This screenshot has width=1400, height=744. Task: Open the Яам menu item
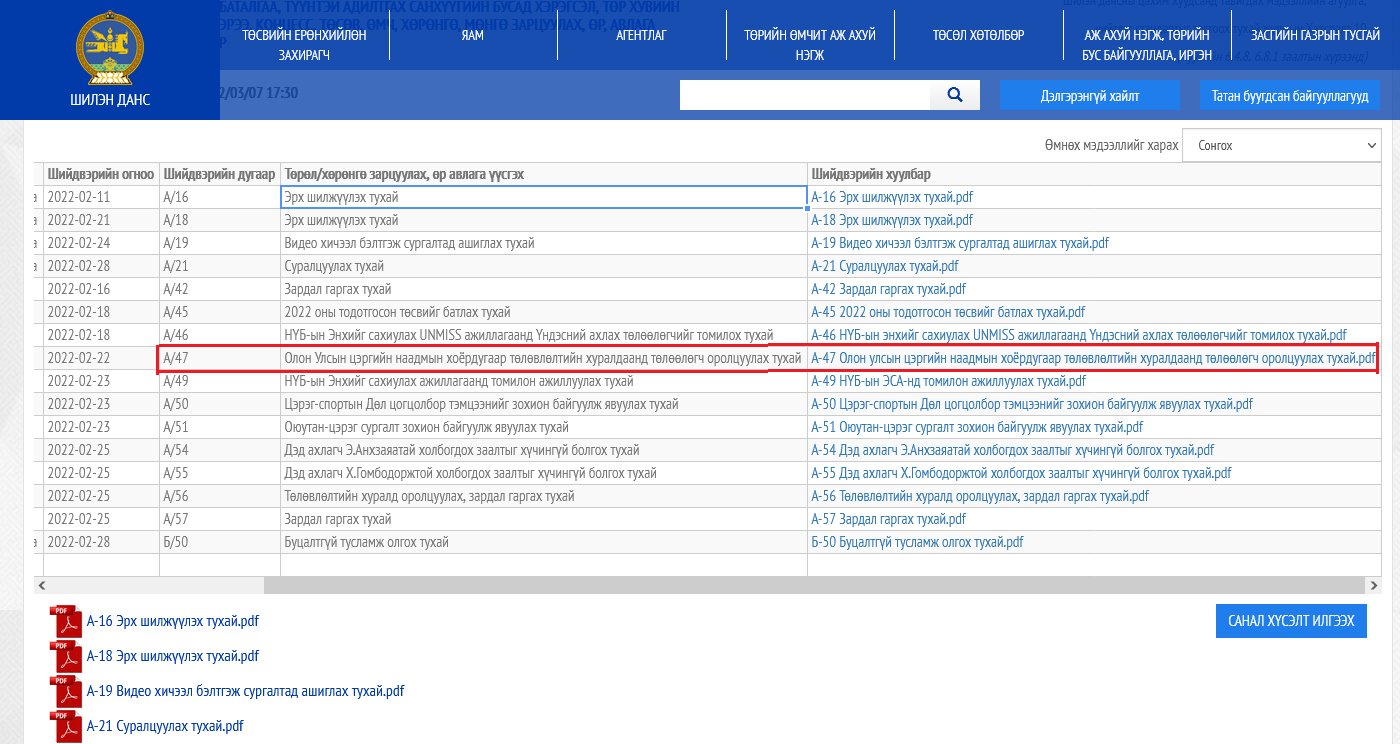pyautogui.click(x=473, y=35)
